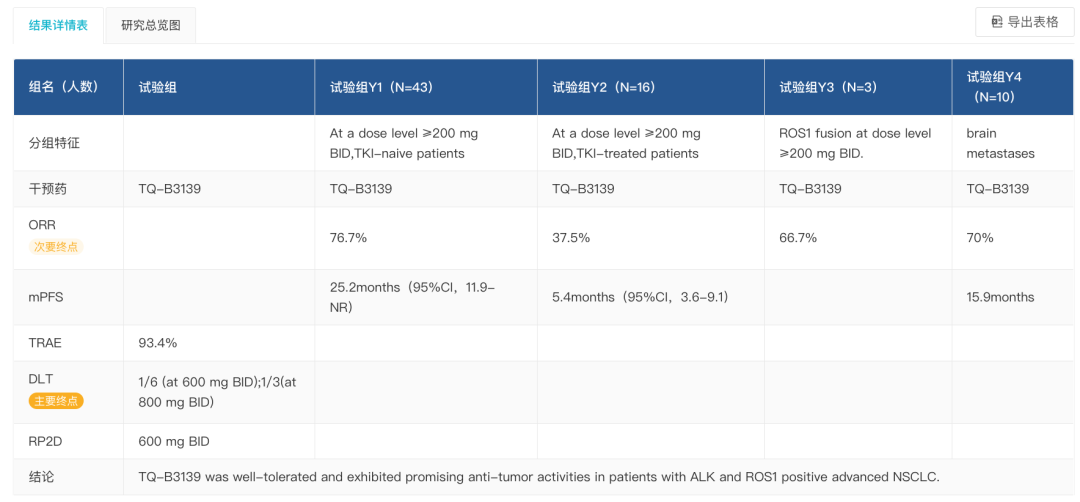
Task: Click the conclusion text about TQ-B3139
Action: point(539,477)
